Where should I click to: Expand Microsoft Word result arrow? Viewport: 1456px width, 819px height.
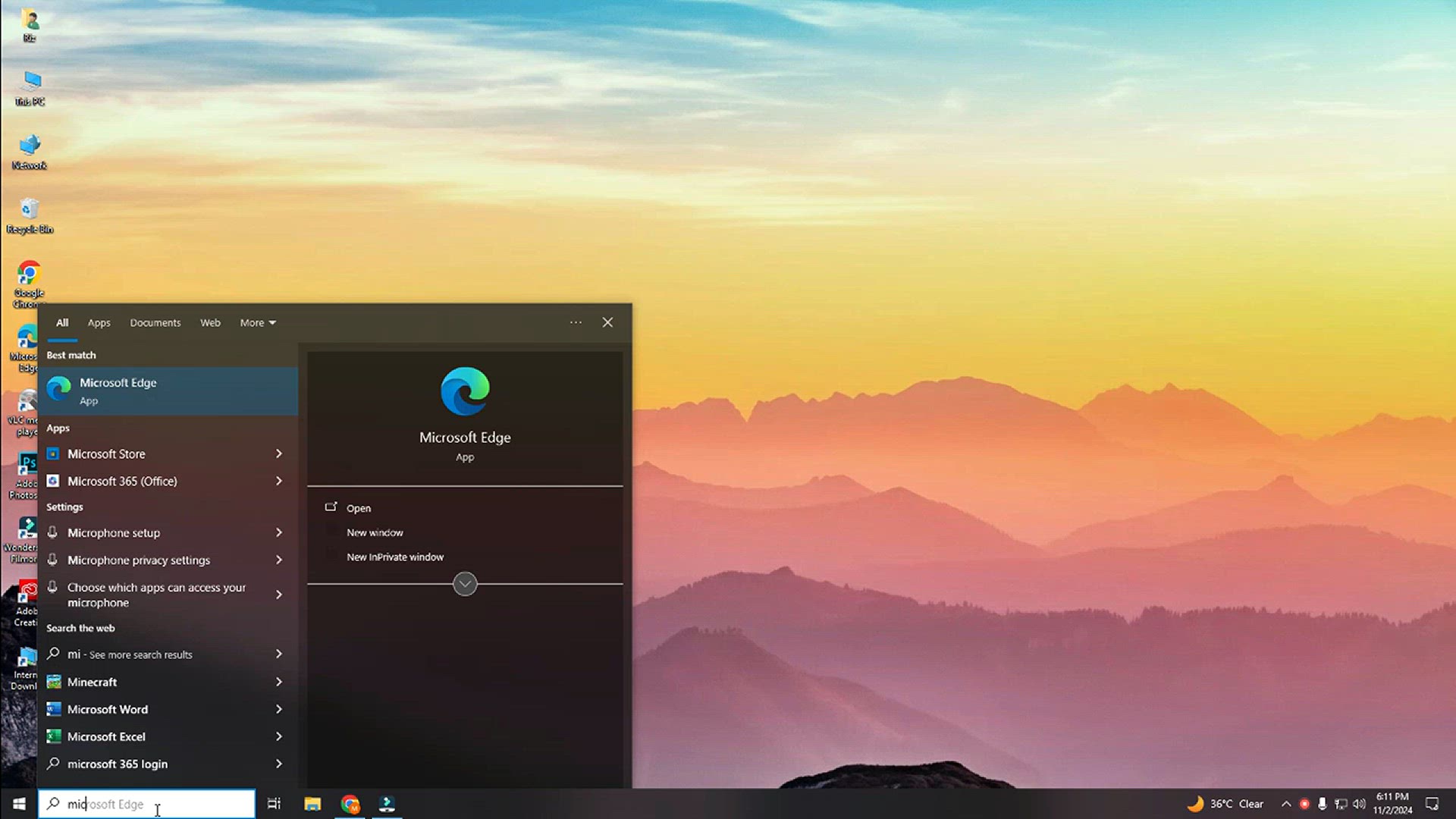coord(279,709)
